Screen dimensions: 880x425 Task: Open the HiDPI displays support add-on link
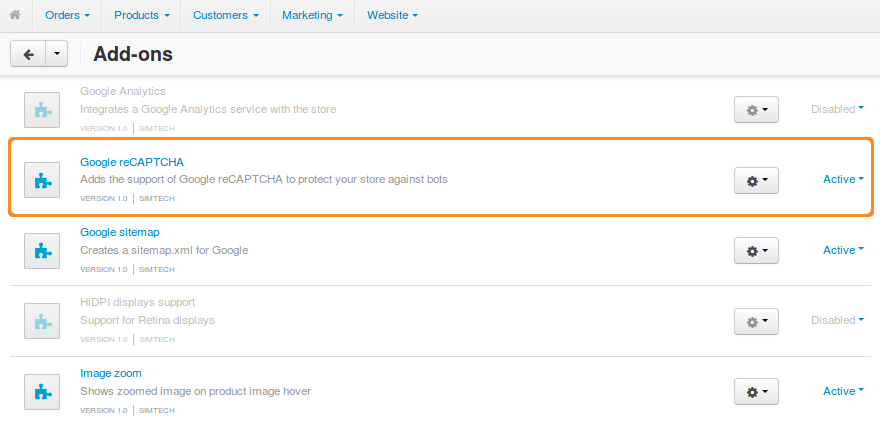pos(138,302)
